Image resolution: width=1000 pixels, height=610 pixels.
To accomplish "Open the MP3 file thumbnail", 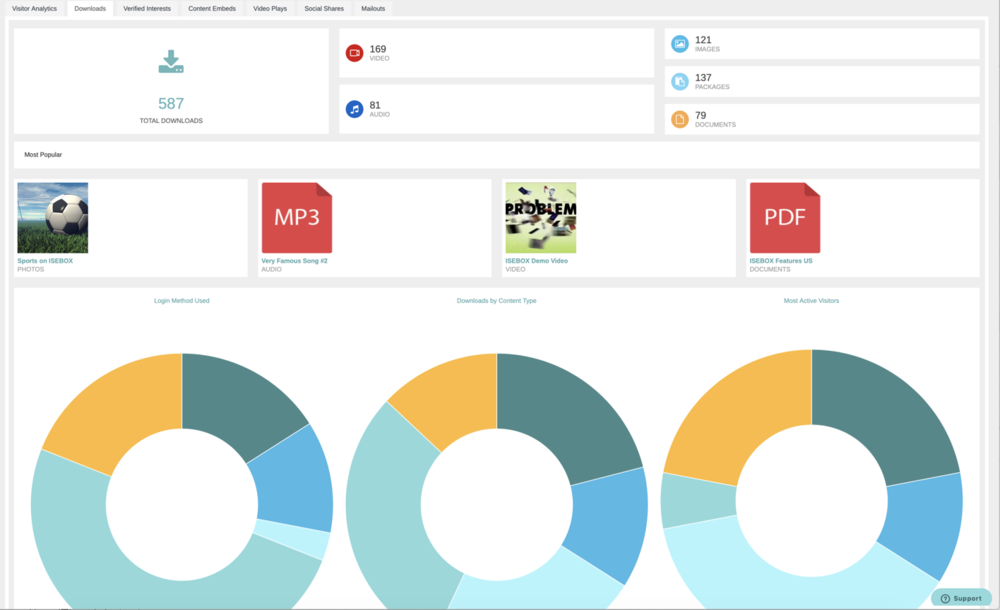I will click(297, 218).
